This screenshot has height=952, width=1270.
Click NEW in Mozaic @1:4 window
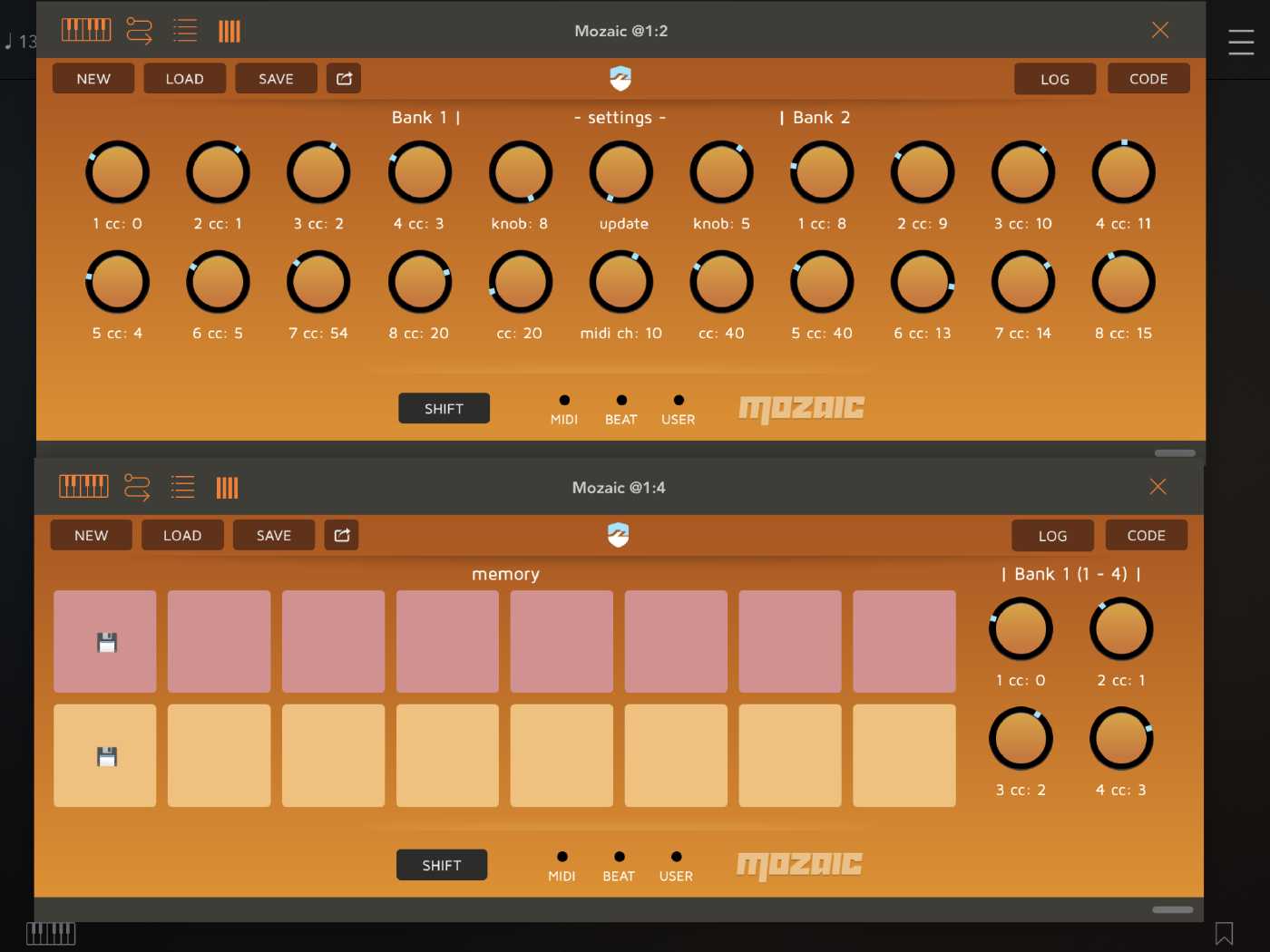tap(91, 536)
